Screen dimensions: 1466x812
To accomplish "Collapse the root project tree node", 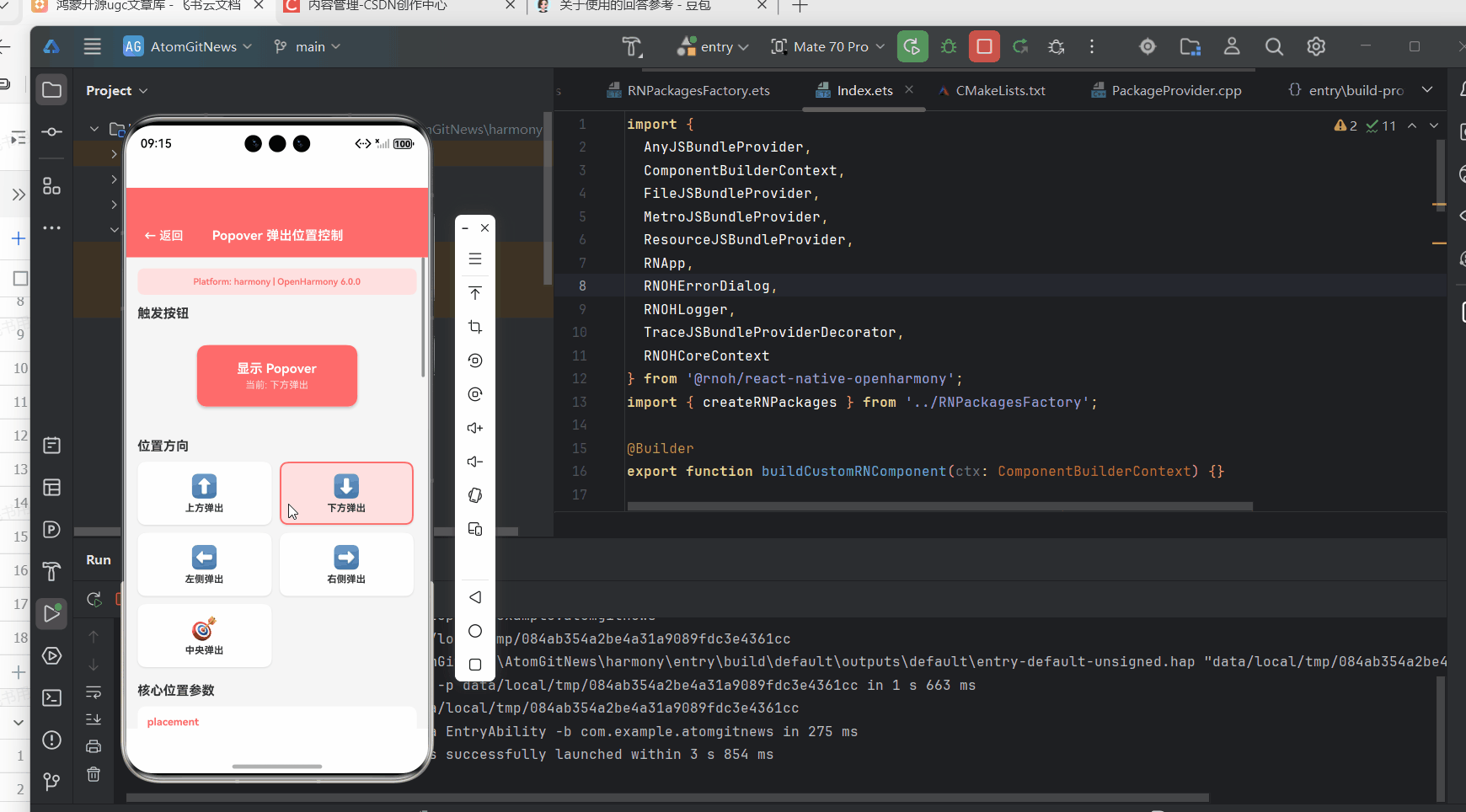I will [94, 129].
